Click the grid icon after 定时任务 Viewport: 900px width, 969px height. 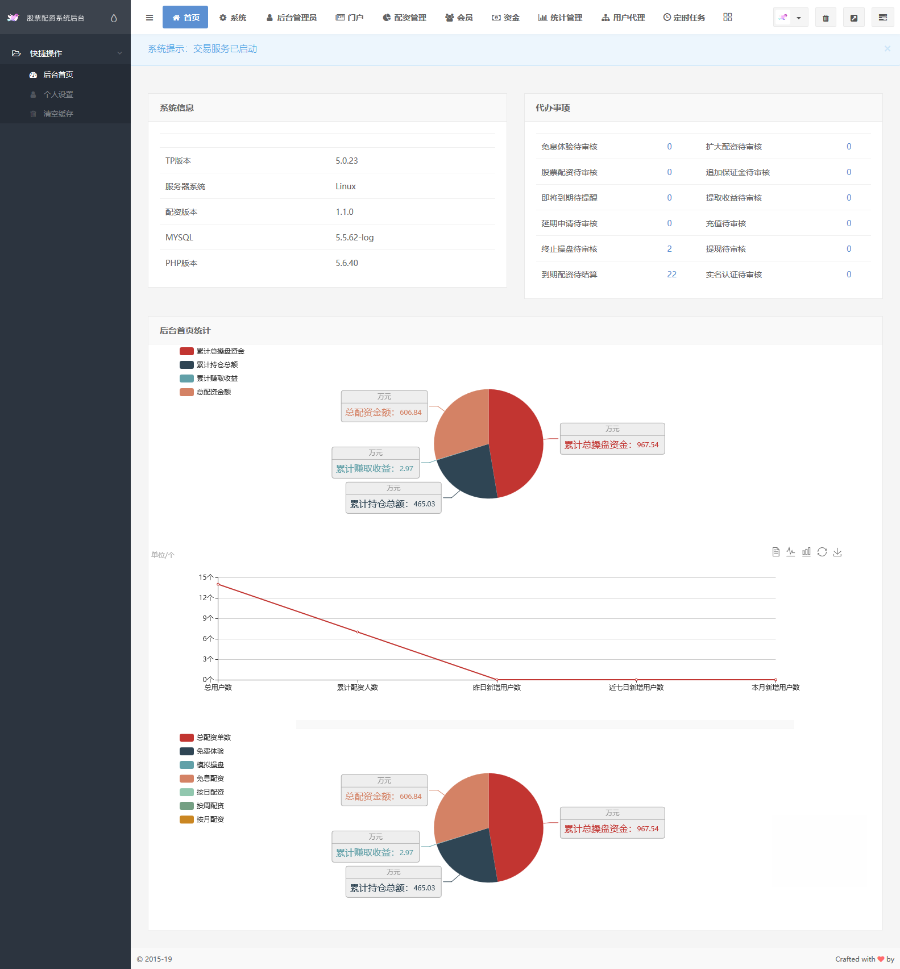(x=727, y=17)
